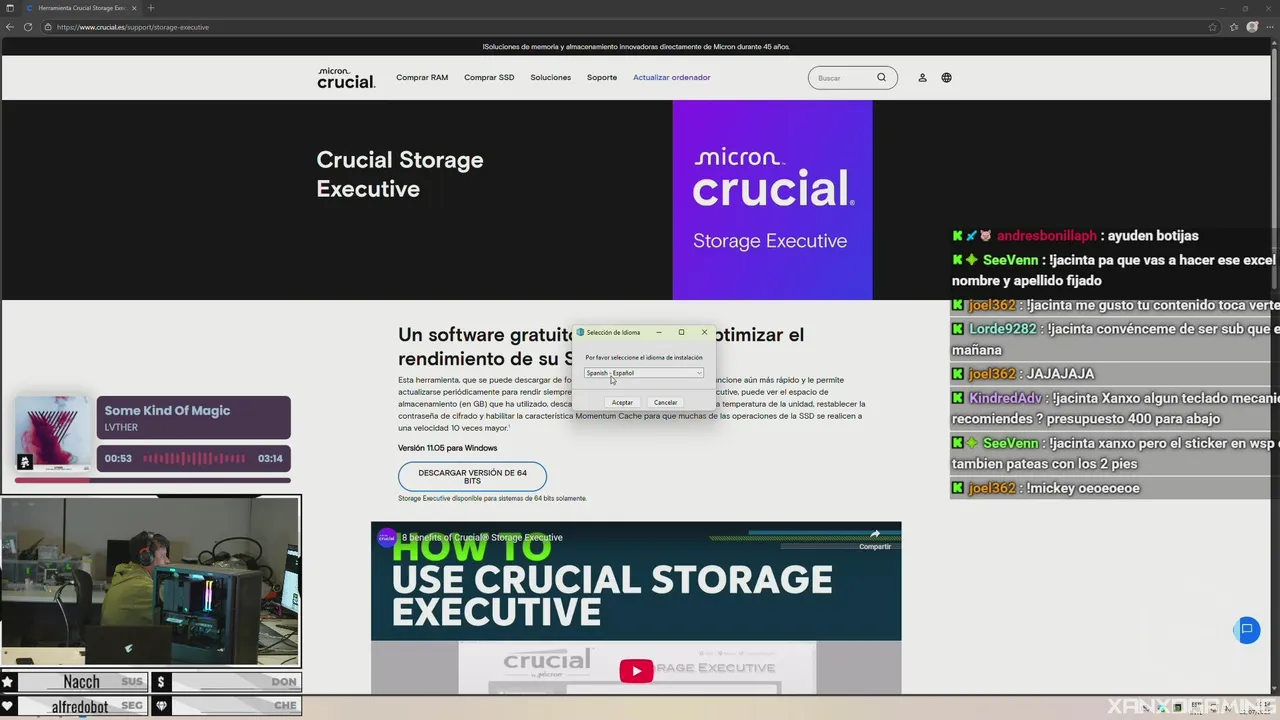This screenshot has width=1280, height=720.
Task: Open the Comprar SSD menu
Action: [x=489, y=77]
